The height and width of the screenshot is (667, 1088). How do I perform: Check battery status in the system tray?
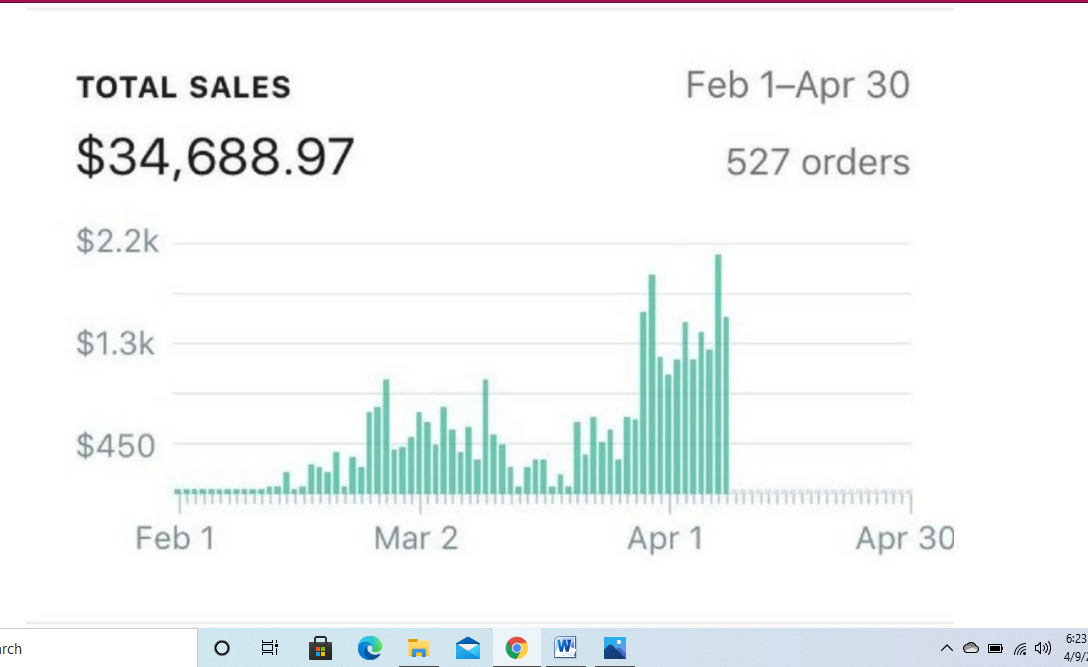[x=993, y=648]
